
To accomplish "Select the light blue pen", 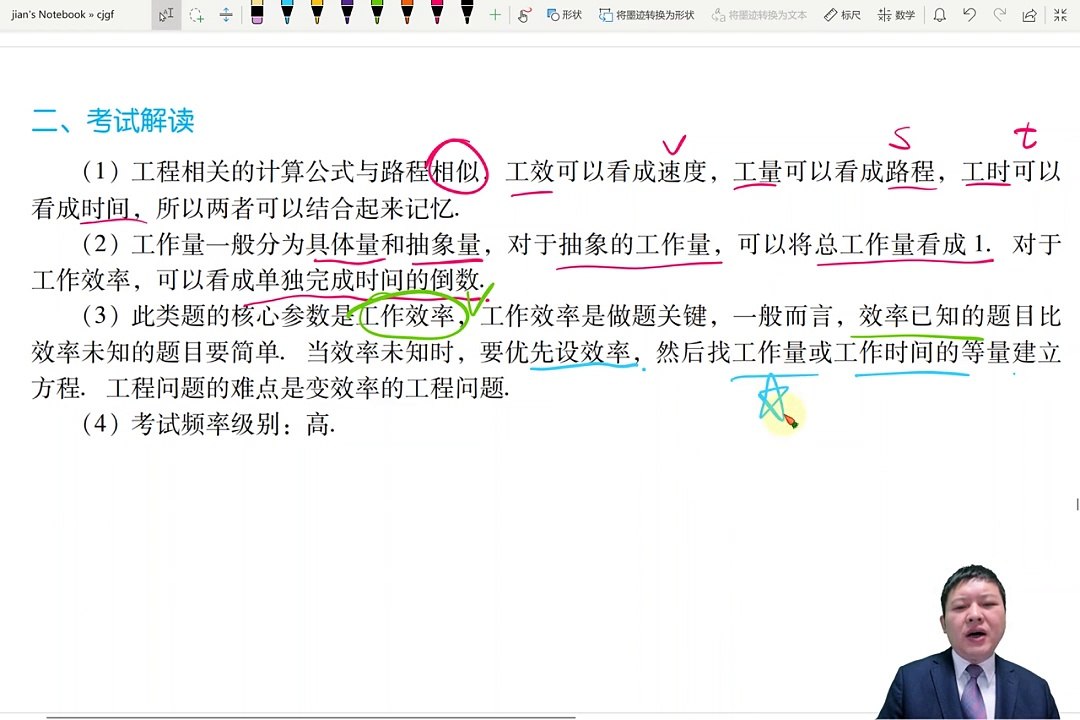I will 287,13.
